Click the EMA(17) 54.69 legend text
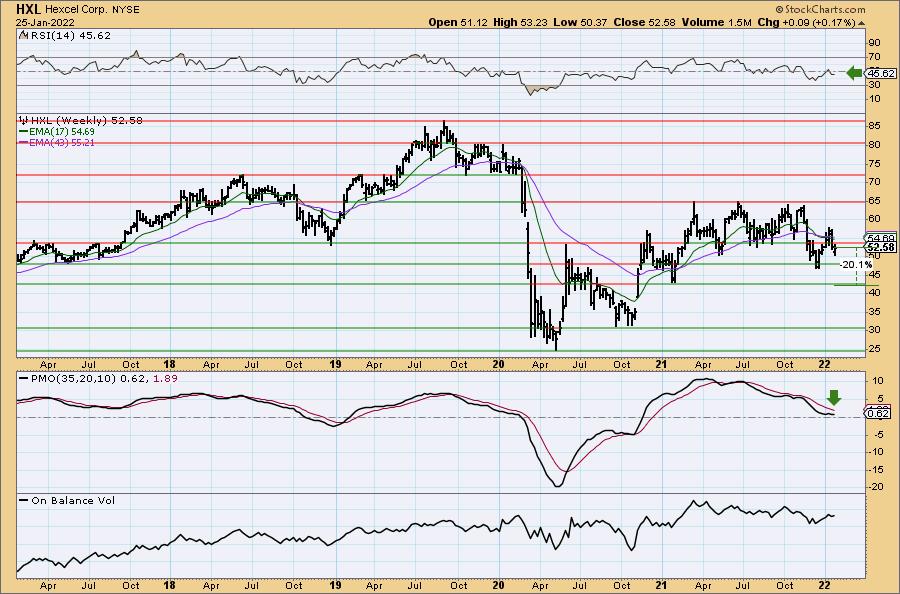Viewport: 900px width, 594px height. 62,131
